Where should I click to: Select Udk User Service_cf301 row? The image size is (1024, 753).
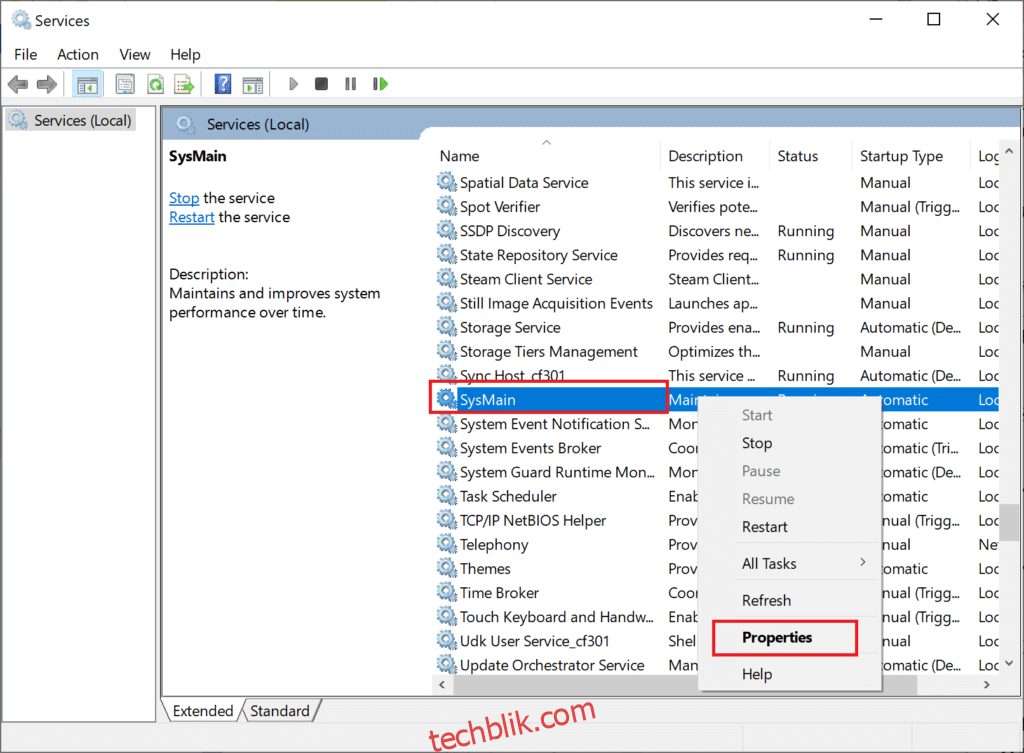(716, 641)
